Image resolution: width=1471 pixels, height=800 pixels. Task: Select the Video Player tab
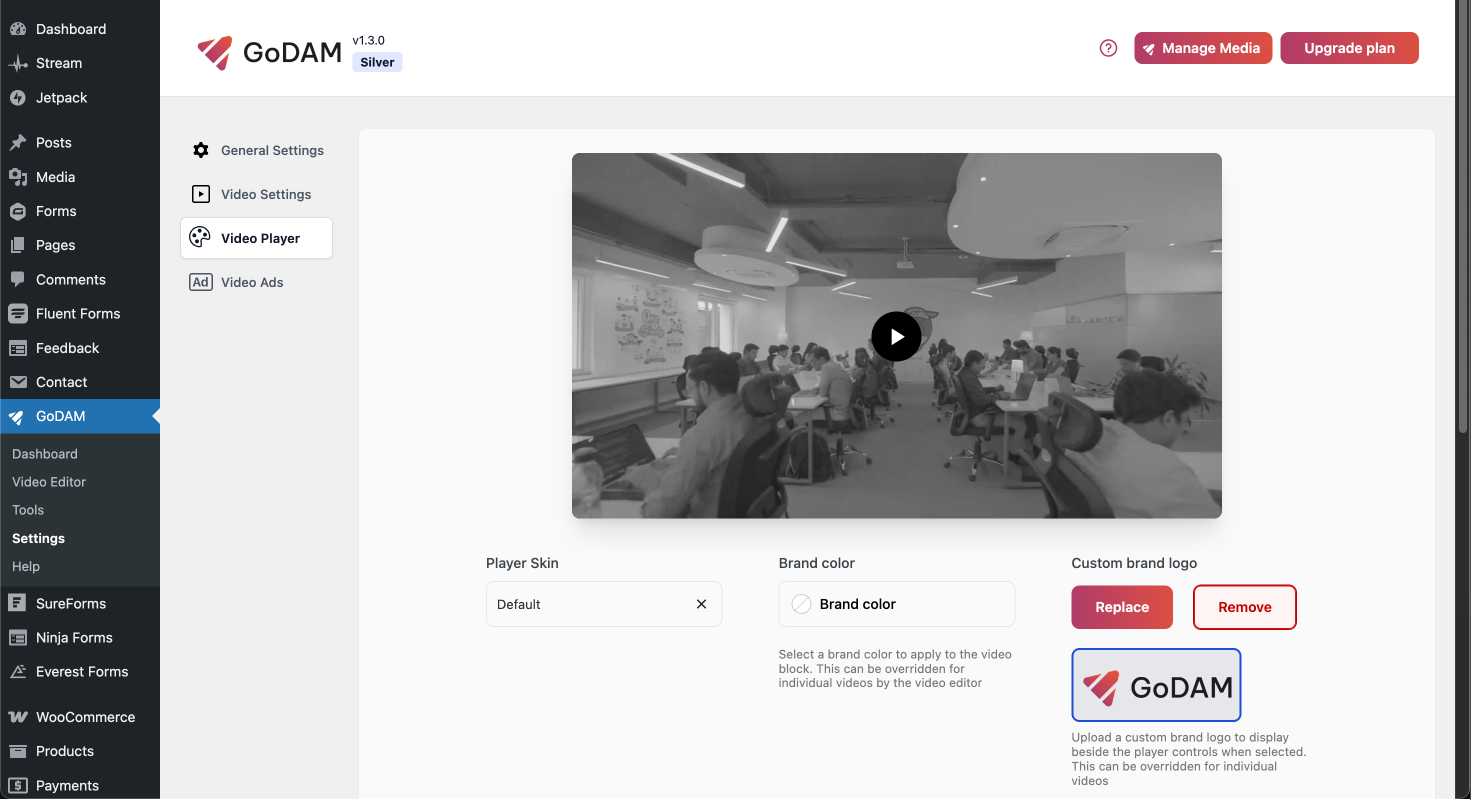256,238
